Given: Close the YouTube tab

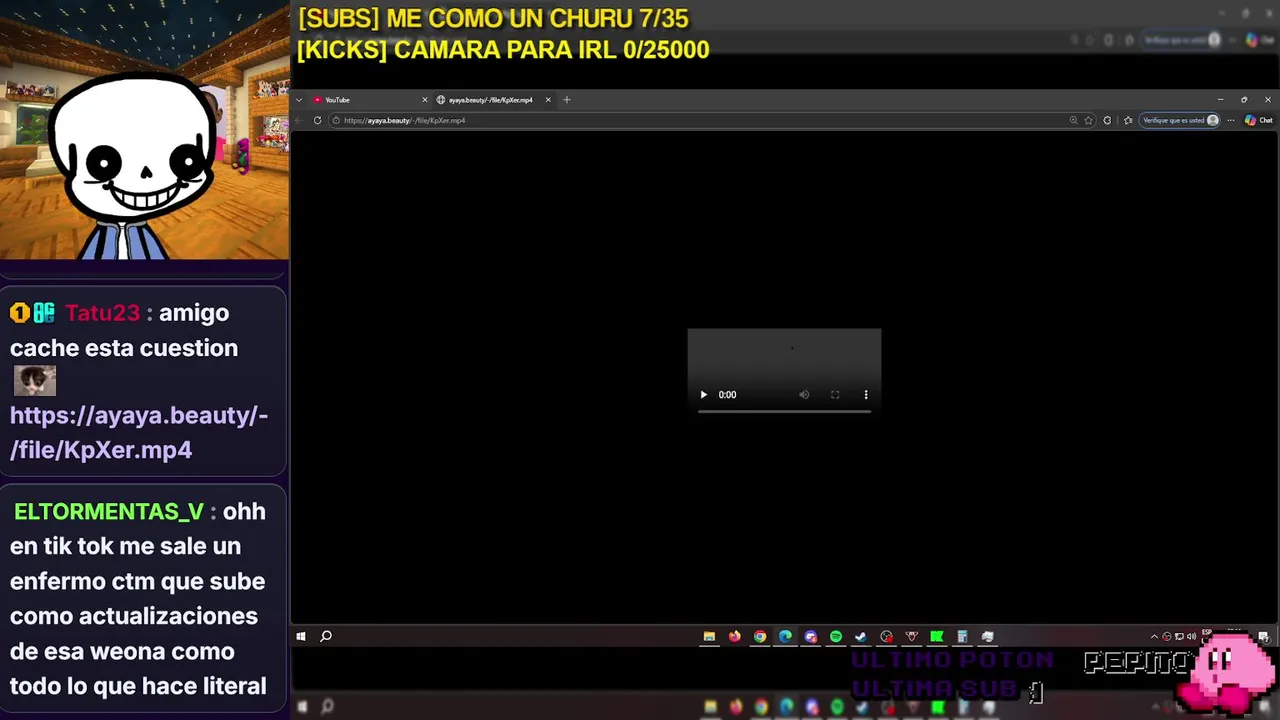Looking at the screenshot, I should 424,100.
